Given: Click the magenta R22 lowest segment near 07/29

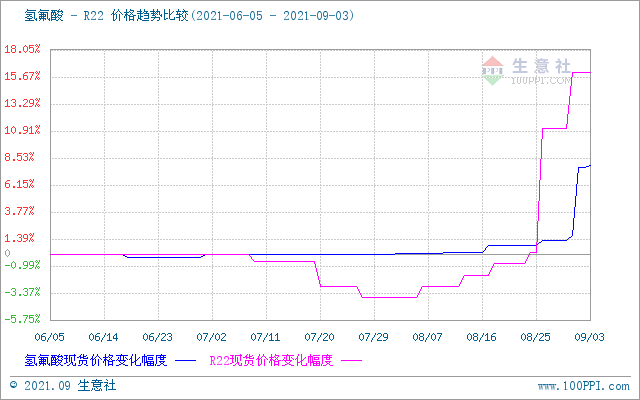Looking at the screenshot, I should [x=389, y=298].
